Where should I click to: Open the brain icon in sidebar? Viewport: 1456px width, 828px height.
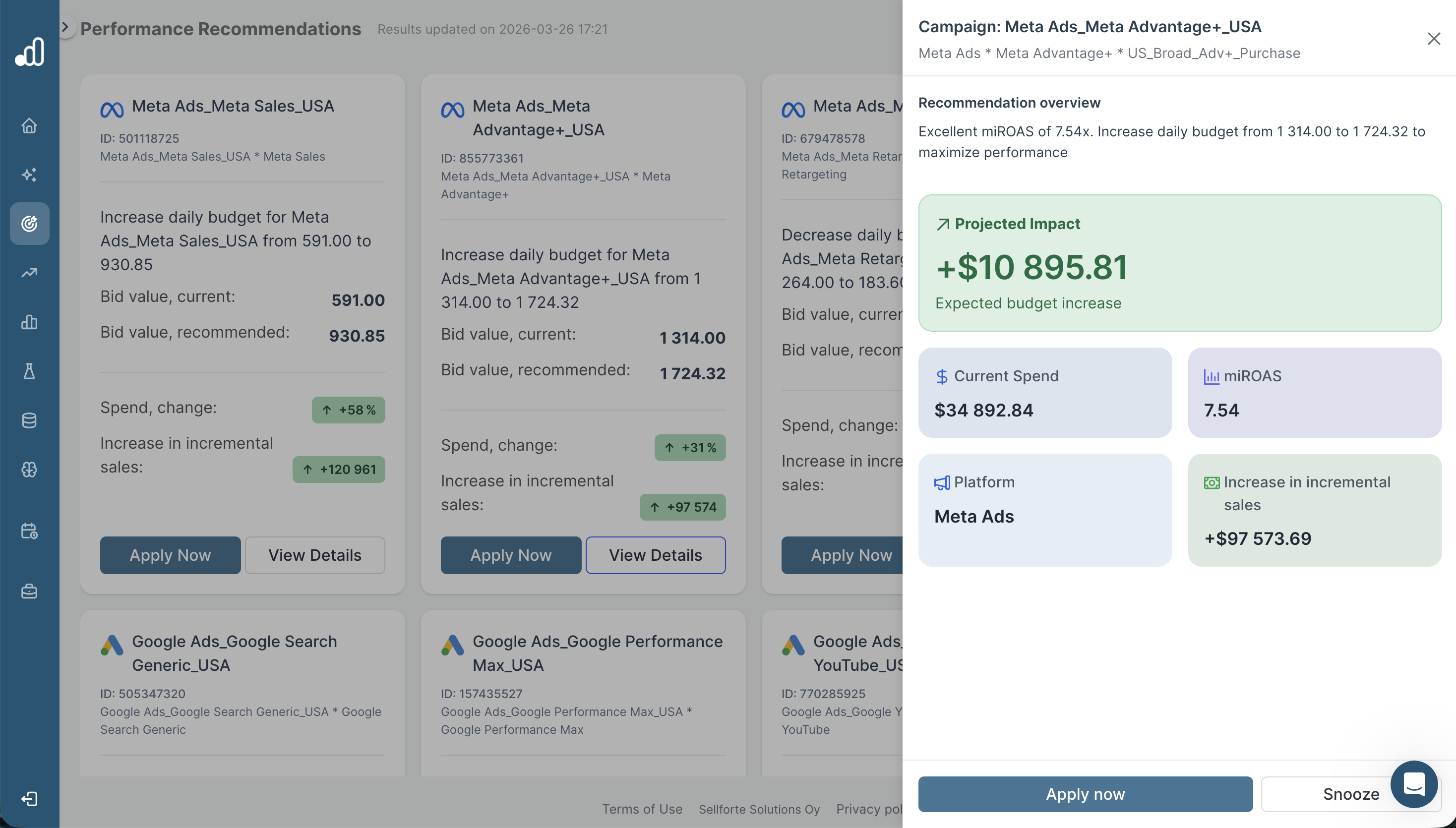tap(29, 470)
